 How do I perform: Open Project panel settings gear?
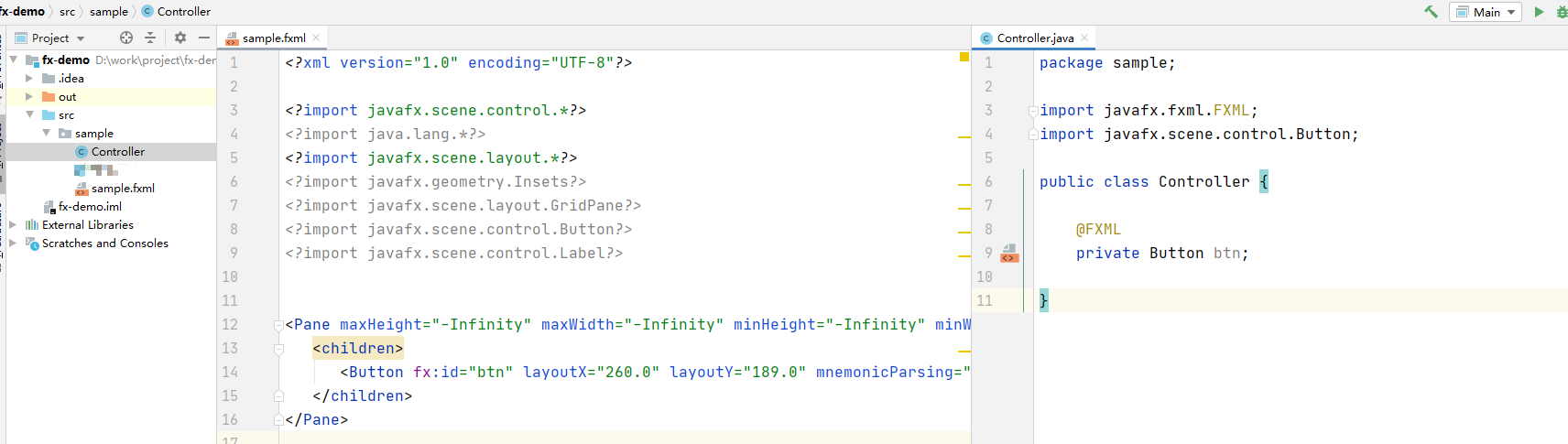pos(180,38)
